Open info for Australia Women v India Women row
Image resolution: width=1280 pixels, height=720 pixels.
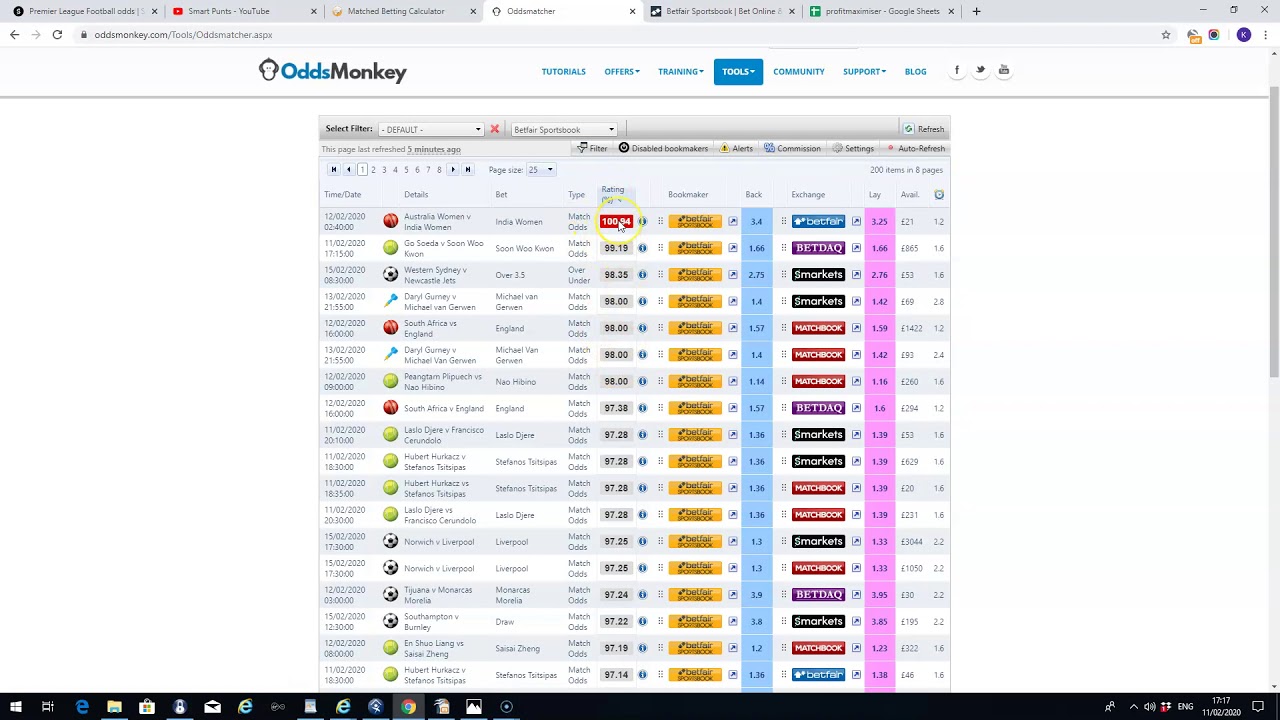[642, 222]
